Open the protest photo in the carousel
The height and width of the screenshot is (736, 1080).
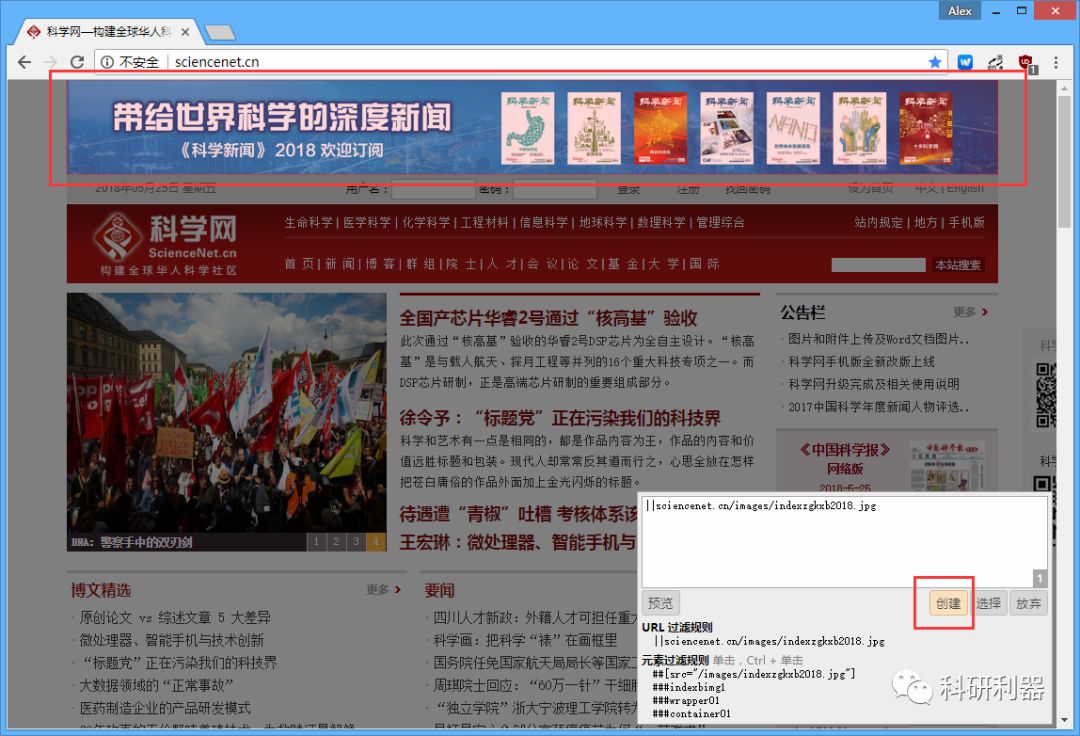(227, 412)
